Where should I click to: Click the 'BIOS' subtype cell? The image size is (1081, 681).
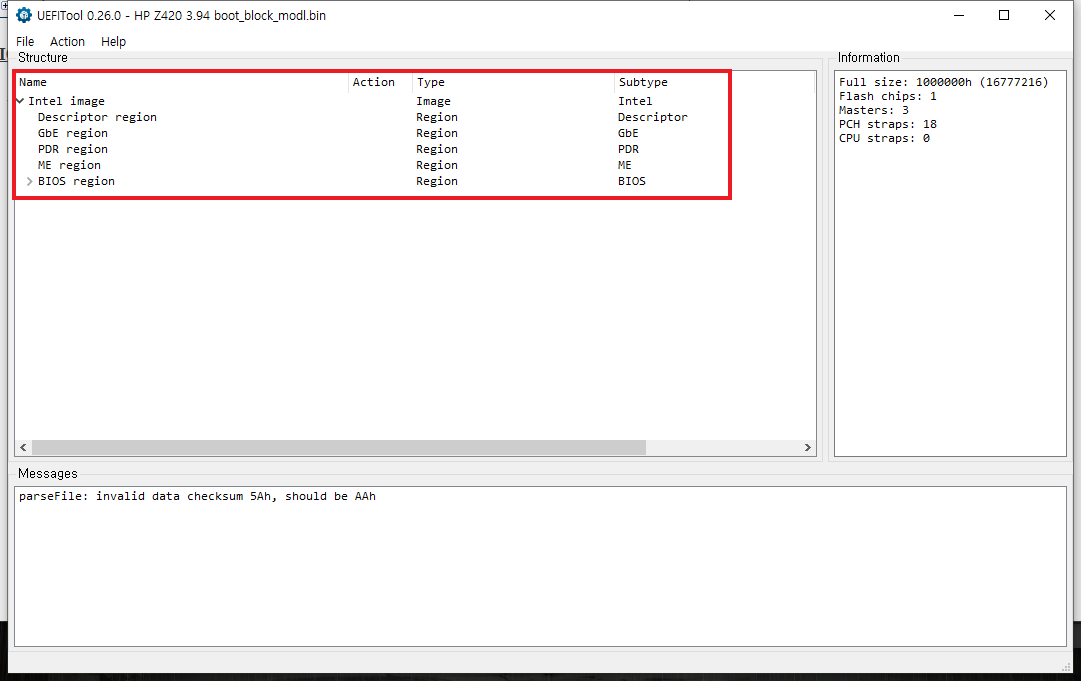click(632, 181)
